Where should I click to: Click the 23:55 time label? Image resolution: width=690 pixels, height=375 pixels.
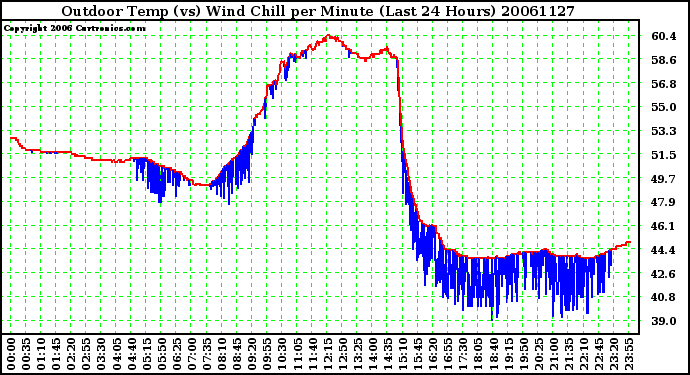tap(629, 354)
